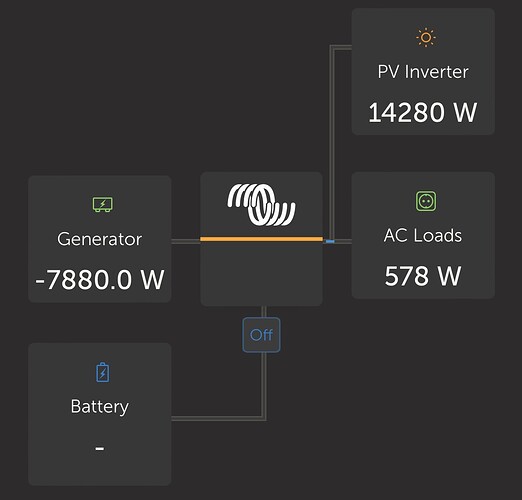Click the blue battery charging icon
522x500 pixels.
click(x=103, y=372)
